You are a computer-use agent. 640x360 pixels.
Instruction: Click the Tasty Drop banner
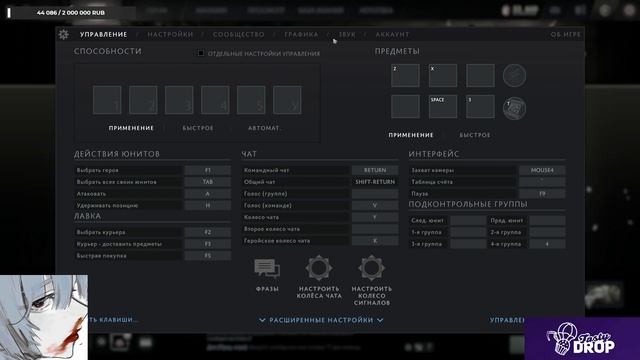[x=582, y=339]
